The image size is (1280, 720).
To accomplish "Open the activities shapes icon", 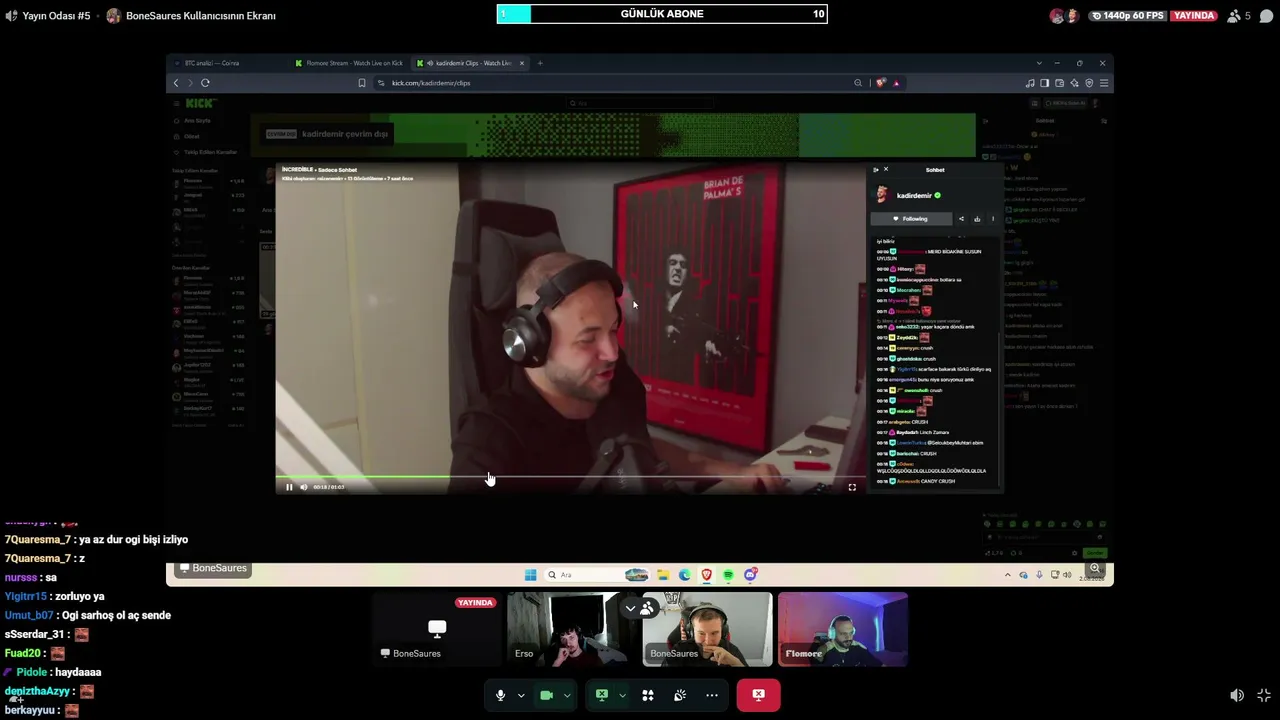I will click(648, 695).
